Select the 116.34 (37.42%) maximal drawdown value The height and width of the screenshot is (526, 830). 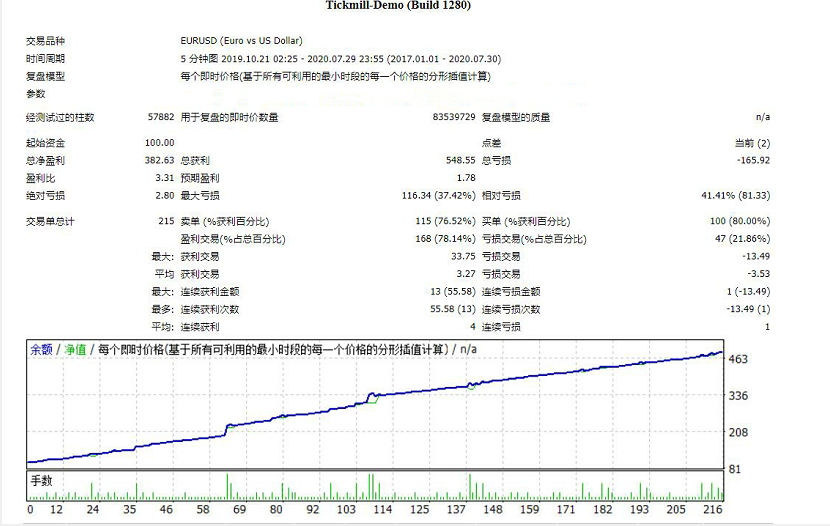438,195
